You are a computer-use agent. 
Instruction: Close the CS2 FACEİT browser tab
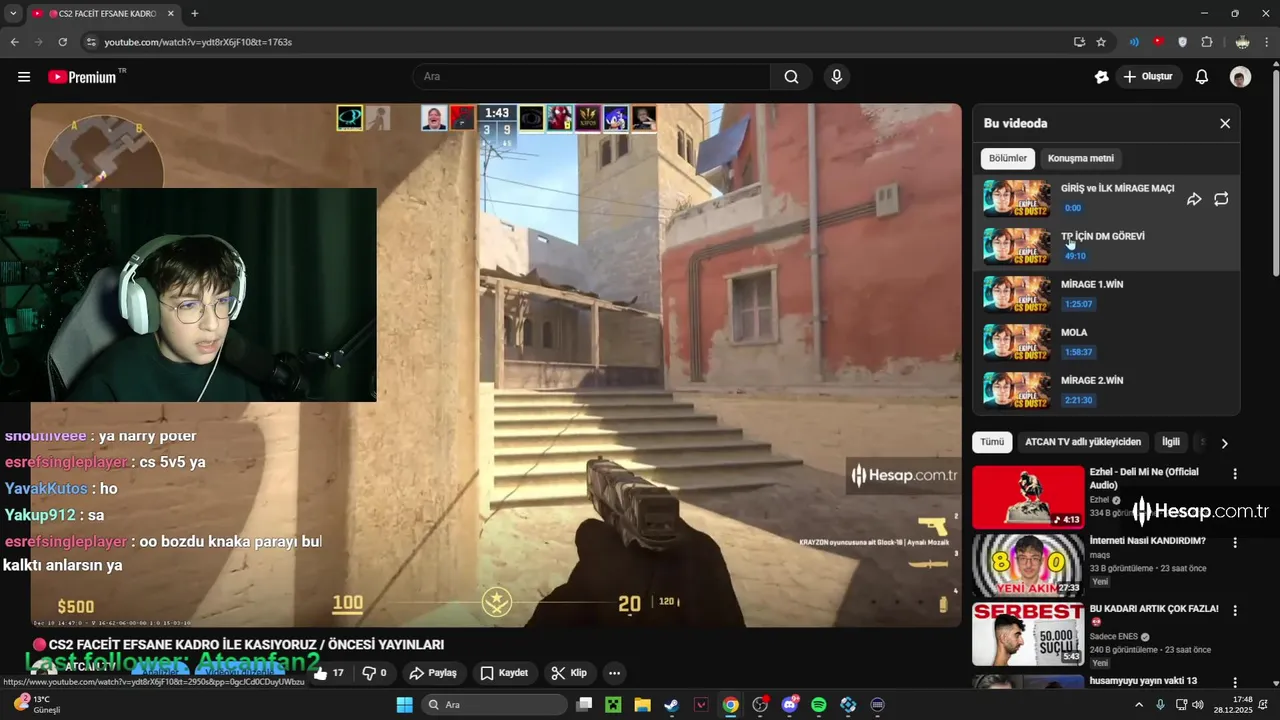pos(171,14)
